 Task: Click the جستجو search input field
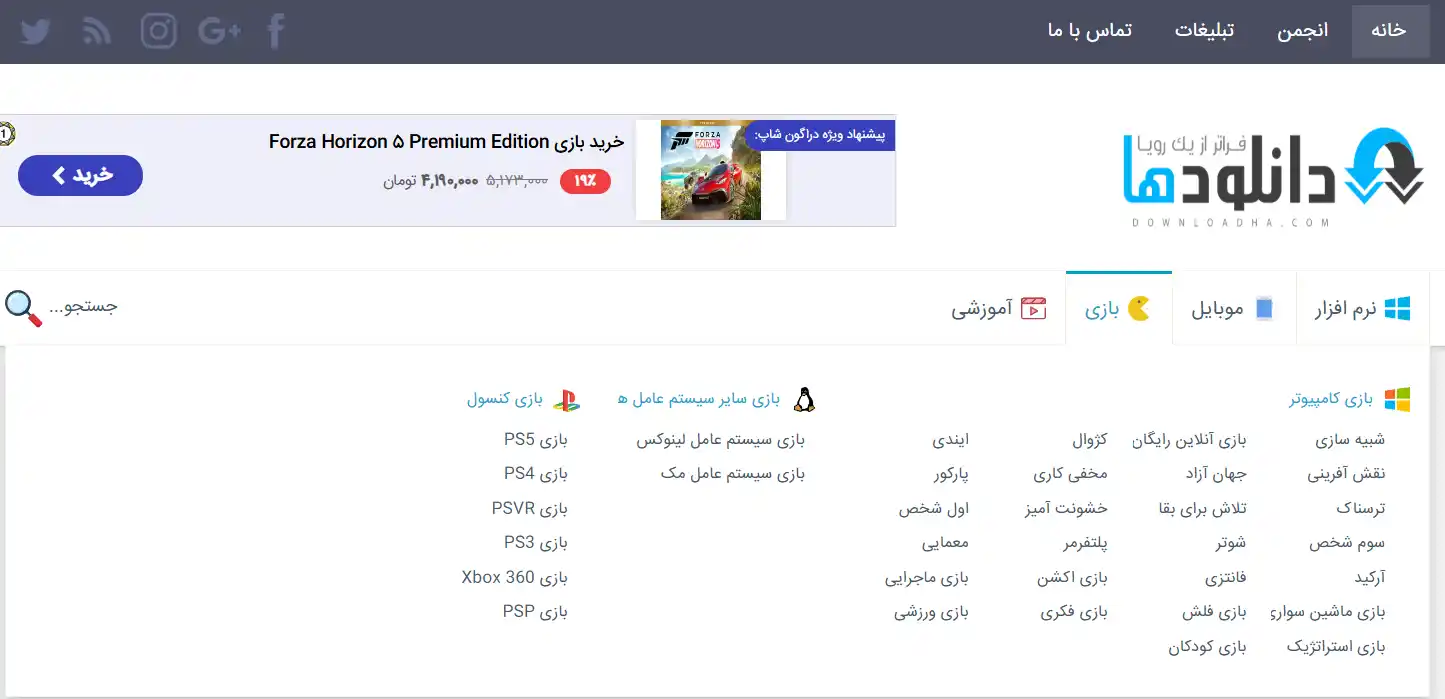(x=85, y=306)
